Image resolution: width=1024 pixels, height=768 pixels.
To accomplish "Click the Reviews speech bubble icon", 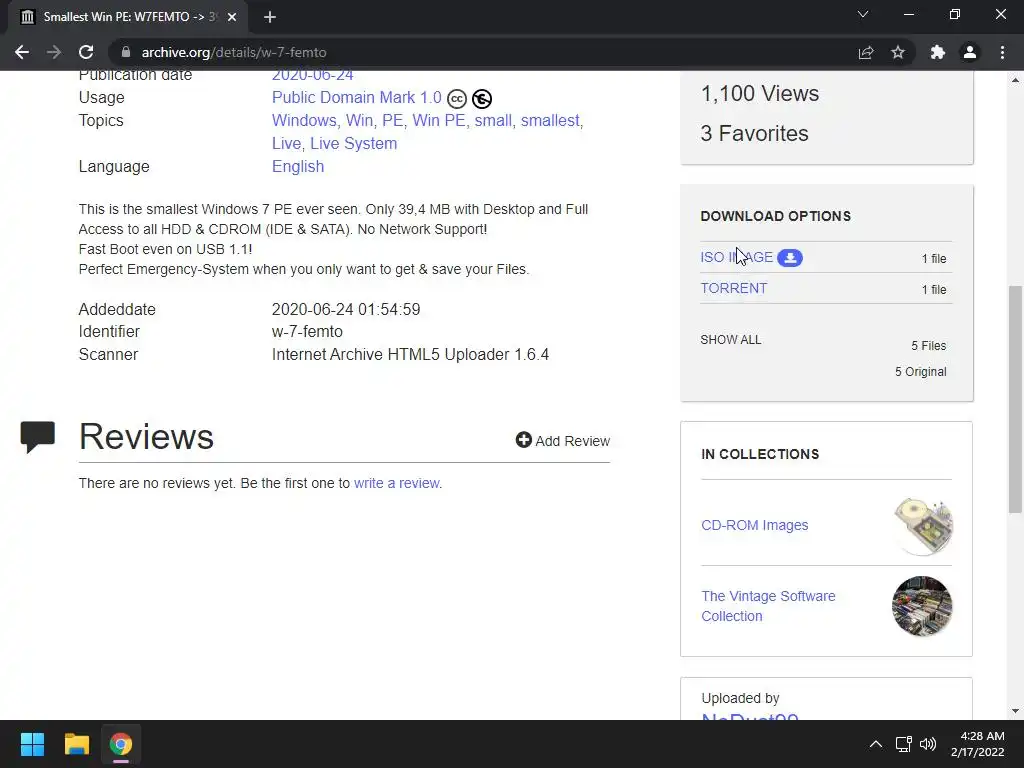I will click(x=38, y=437).
